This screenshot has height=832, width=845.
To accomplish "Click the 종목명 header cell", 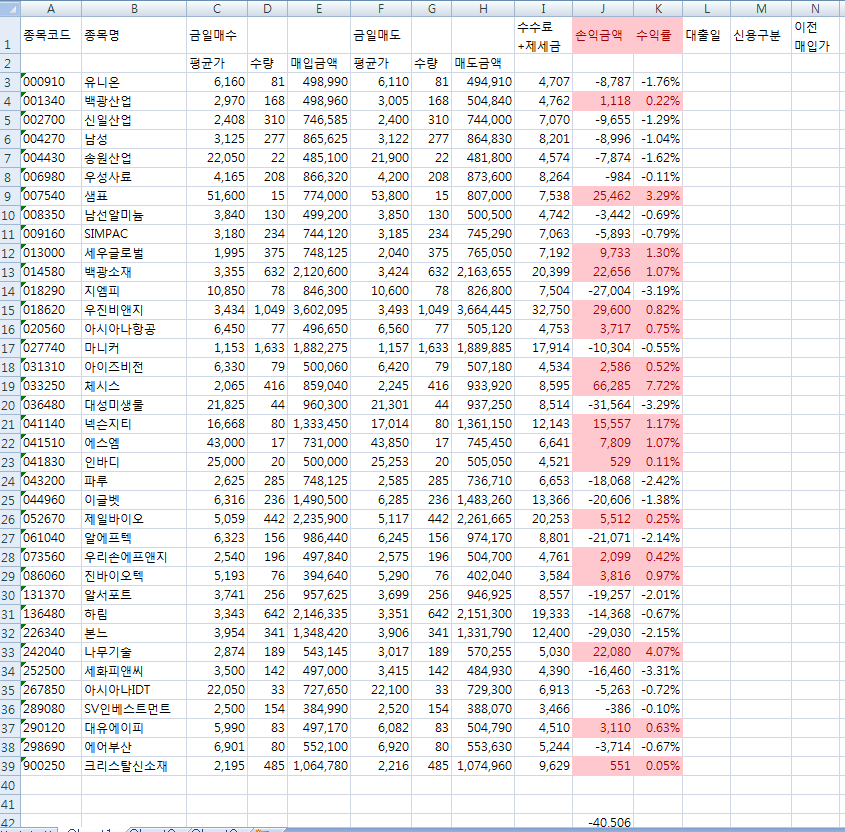I will [x=134, y=35].
